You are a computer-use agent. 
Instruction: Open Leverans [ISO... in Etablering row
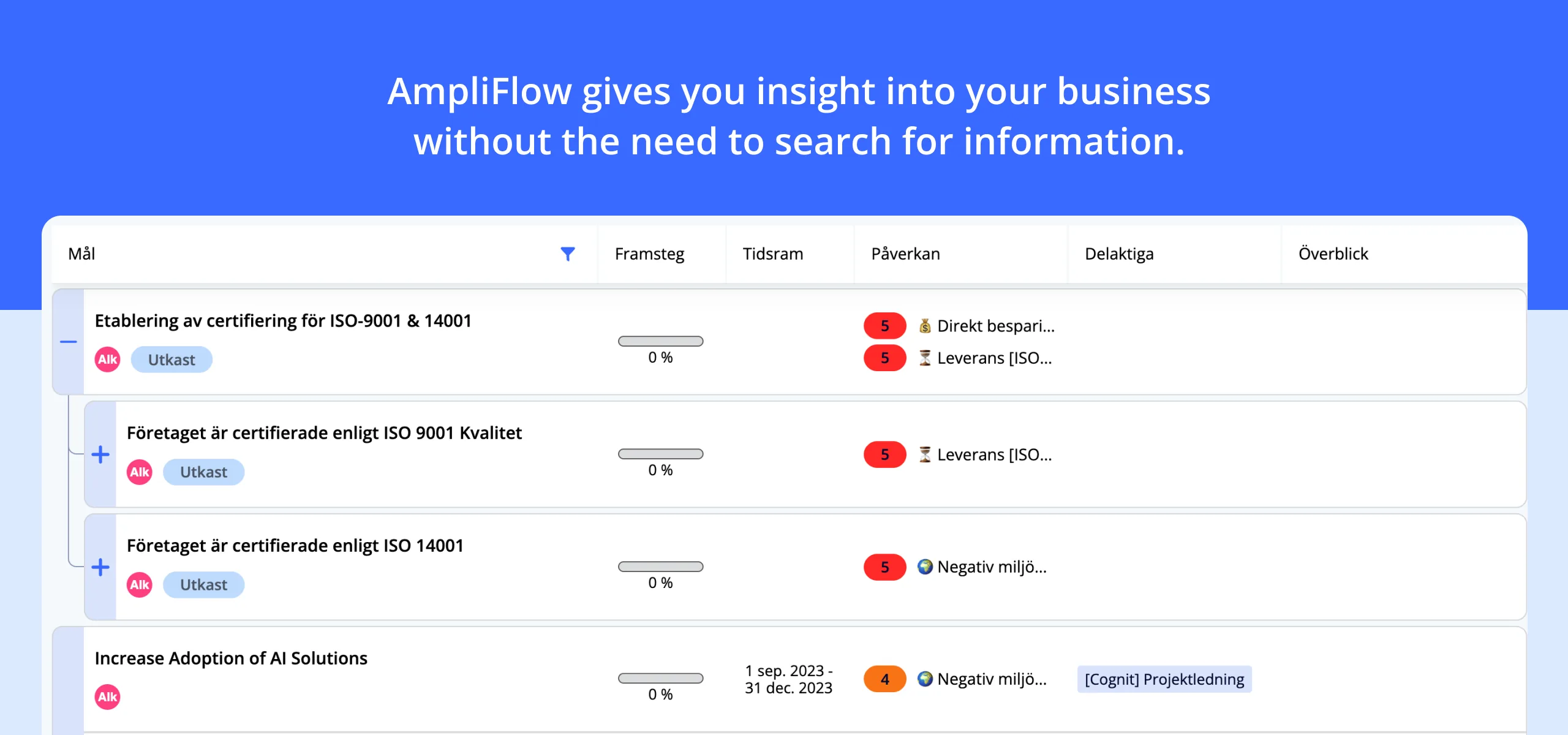(995, 358)
